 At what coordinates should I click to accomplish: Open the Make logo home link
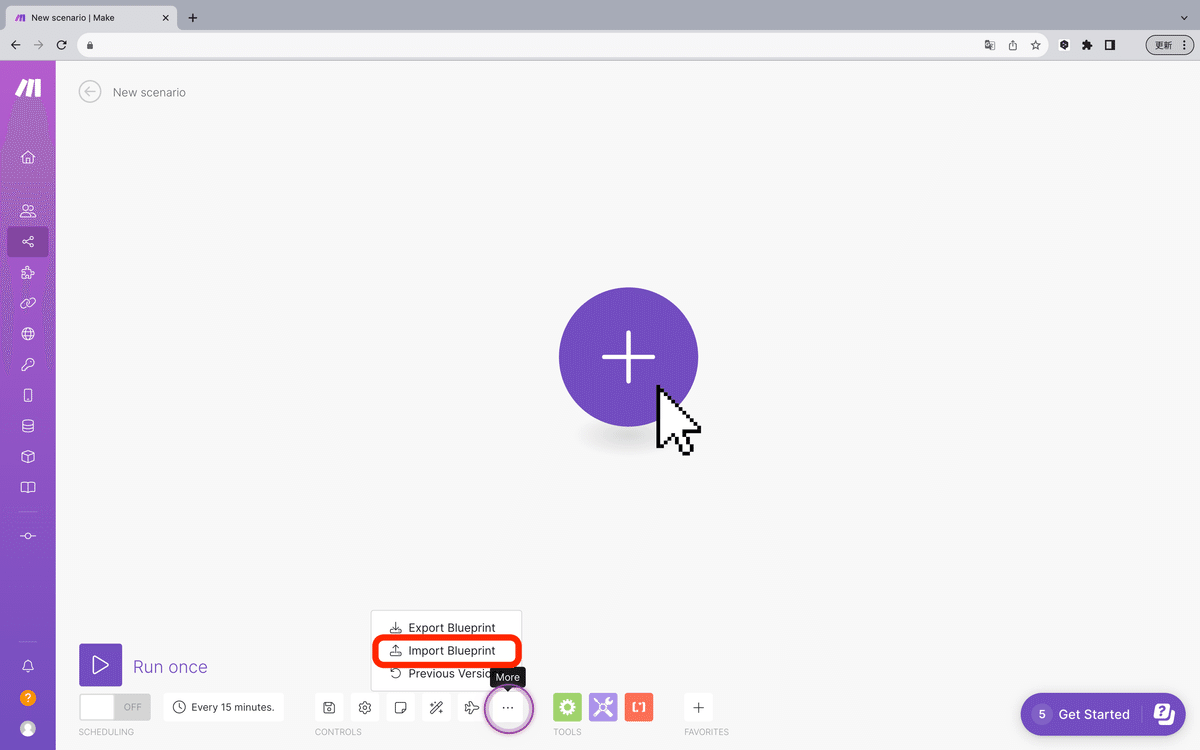[28, 88]
